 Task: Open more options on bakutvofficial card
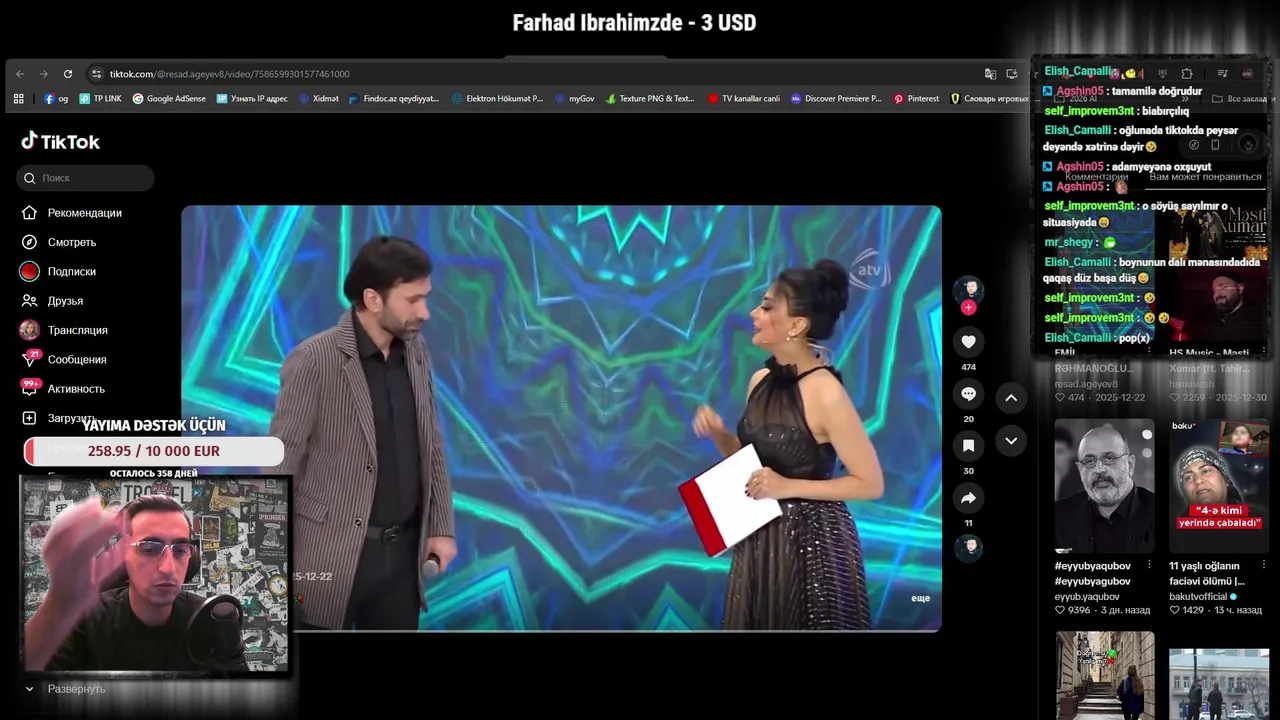click(x=1263, y=566)
